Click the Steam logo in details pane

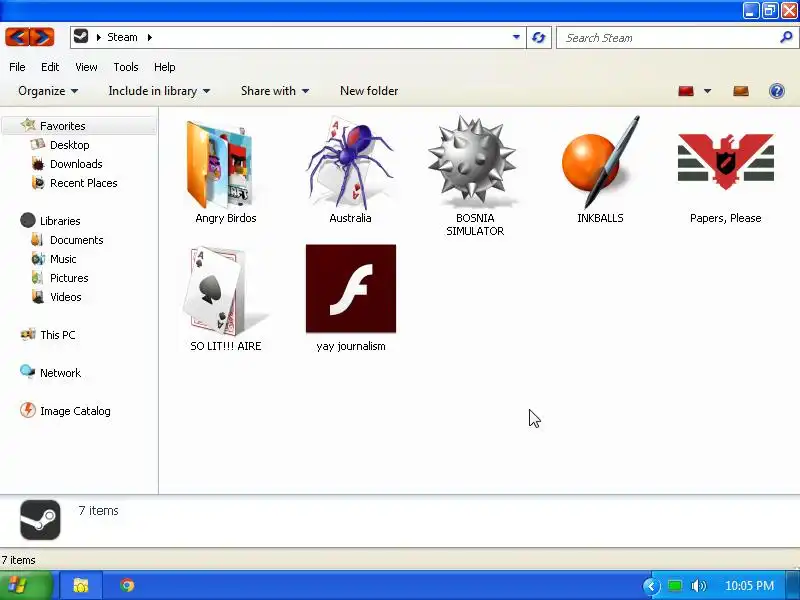40,520
